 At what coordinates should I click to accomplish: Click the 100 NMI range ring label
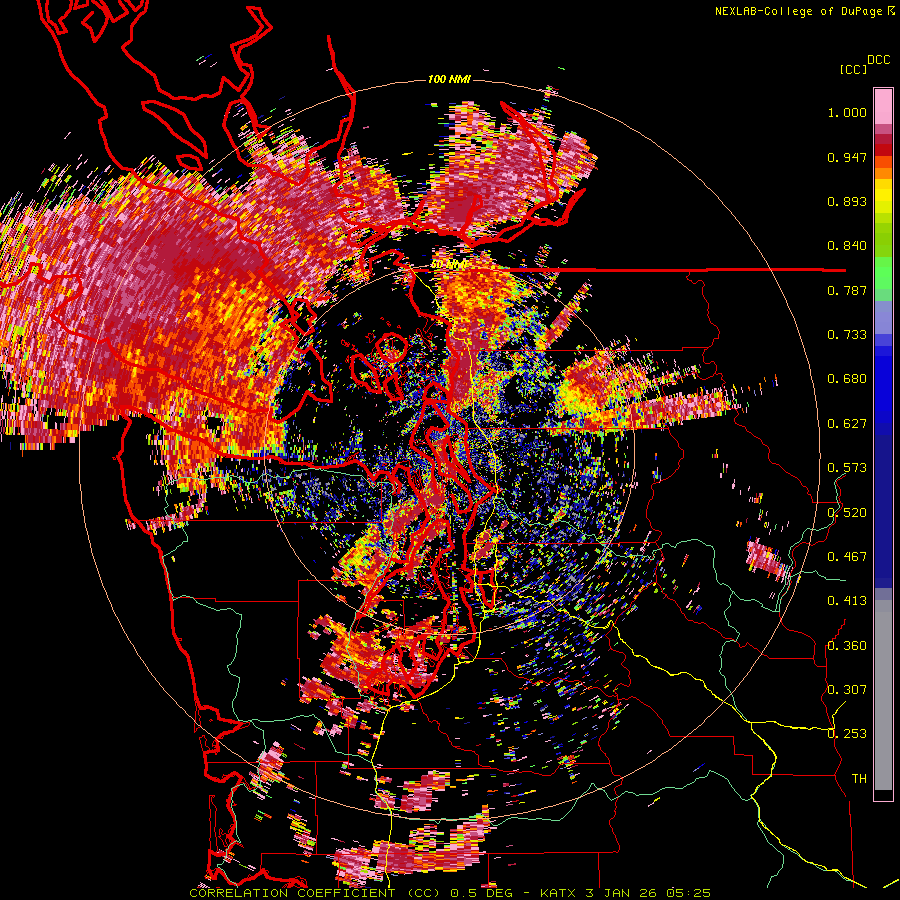click(449, 79)
